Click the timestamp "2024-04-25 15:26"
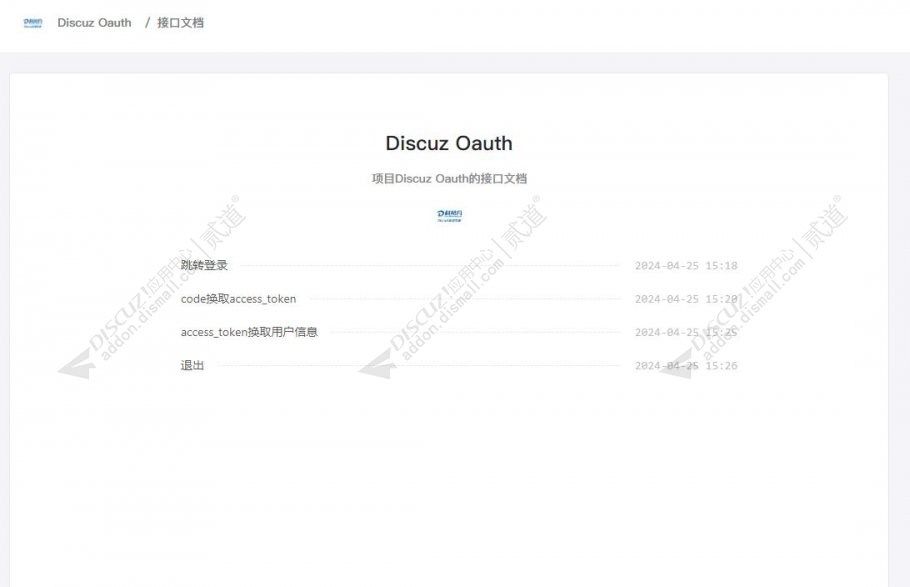This screenshot has height=587, width=910. pyautogui.click(x=687, y=364)
